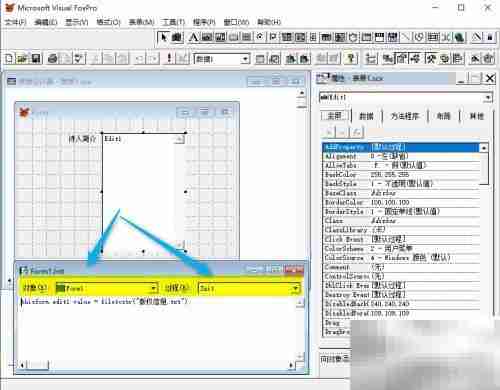Click horizontal scrollbar left arrow in code window
This screenshot has height=390, width=500.
(22, 366)
